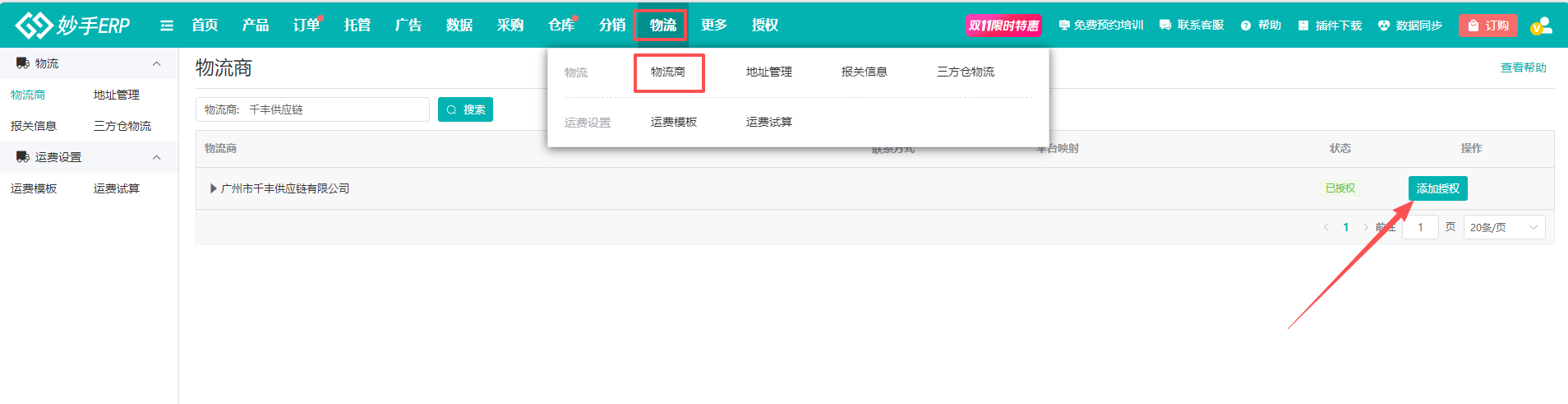
Task: Contact 联系客服 support
Action: pos(1192,26)
